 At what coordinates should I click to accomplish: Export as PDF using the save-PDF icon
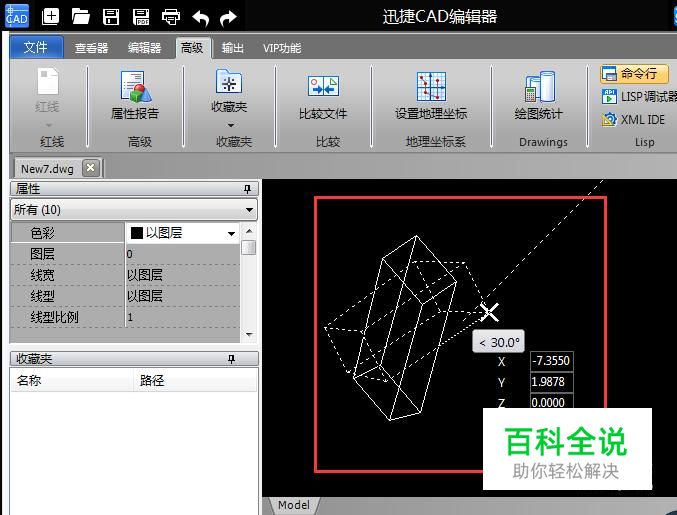[141, 17]
